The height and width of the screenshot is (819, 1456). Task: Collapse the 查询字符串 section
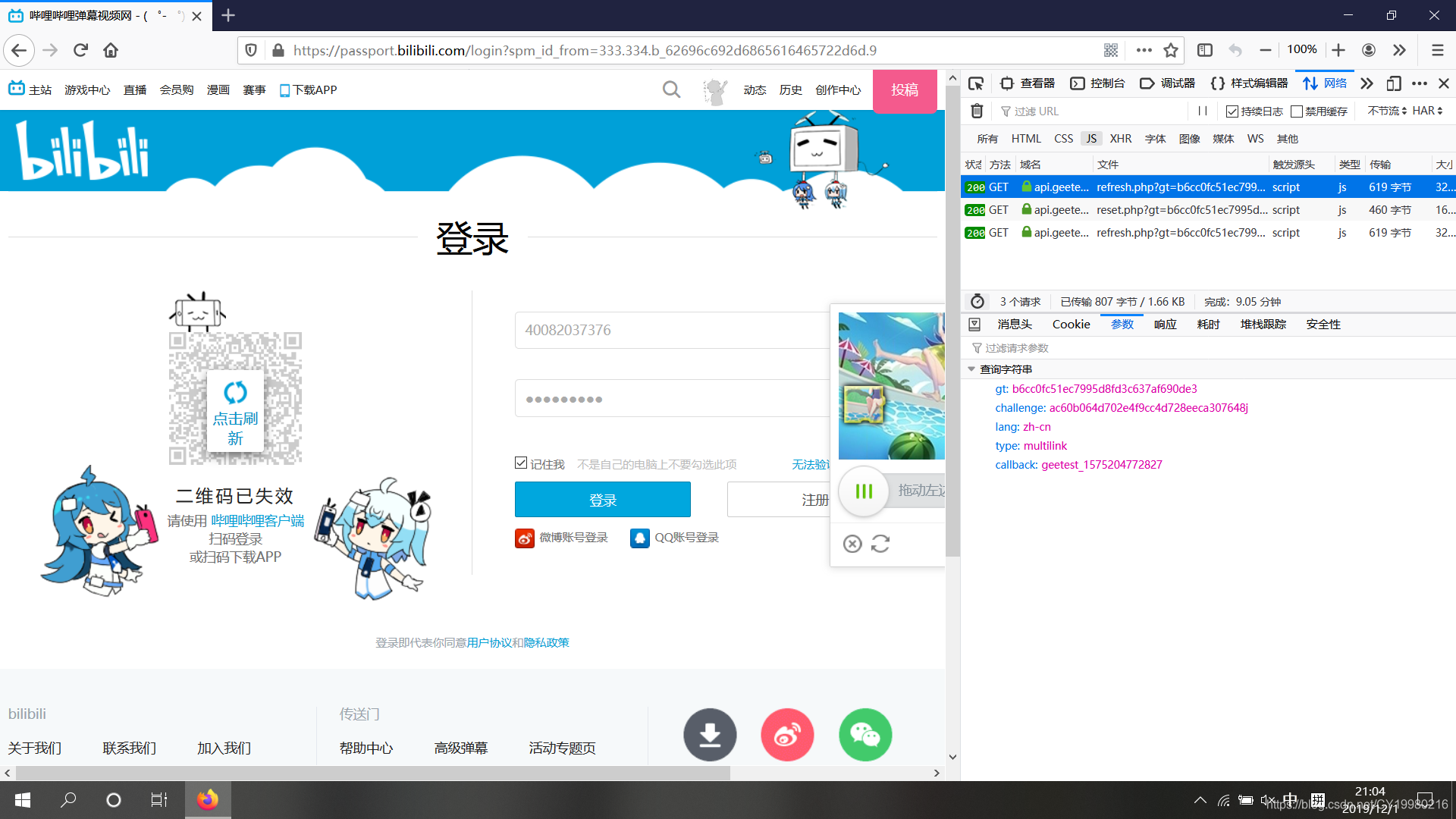tap(971, 369)
